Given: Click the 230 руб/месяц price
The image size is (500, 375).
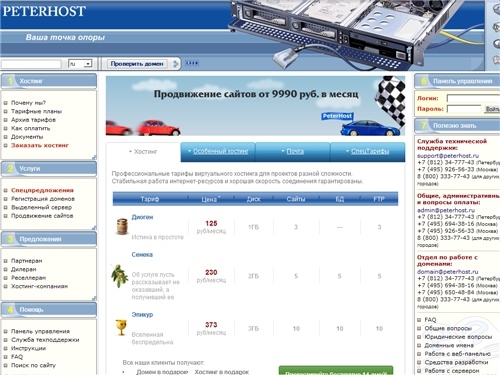Looking at the screenshot, I should point(211,276).
